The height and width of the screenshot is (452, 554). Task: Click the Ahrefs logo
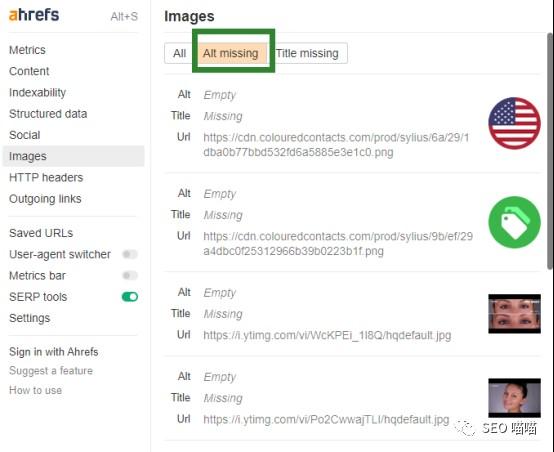(34, 15)
